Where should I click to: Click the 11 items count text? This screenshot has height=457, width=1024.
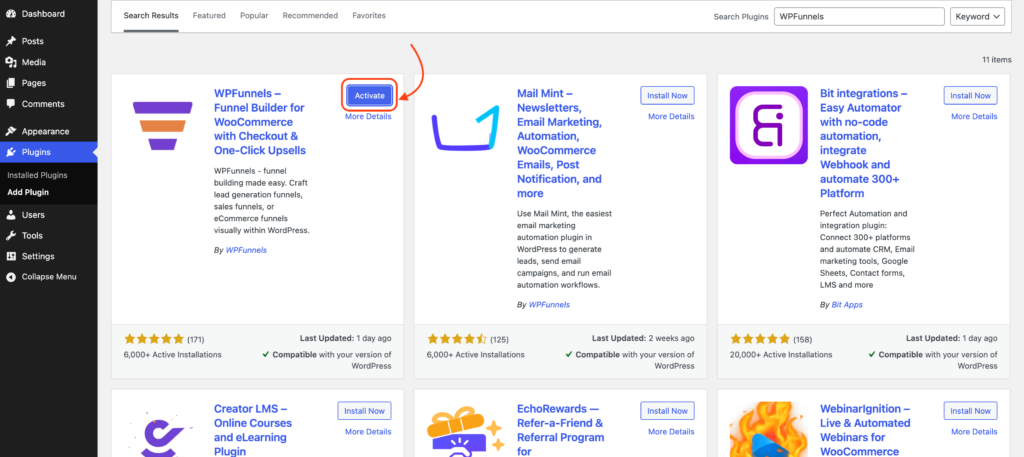click(997, 59)
